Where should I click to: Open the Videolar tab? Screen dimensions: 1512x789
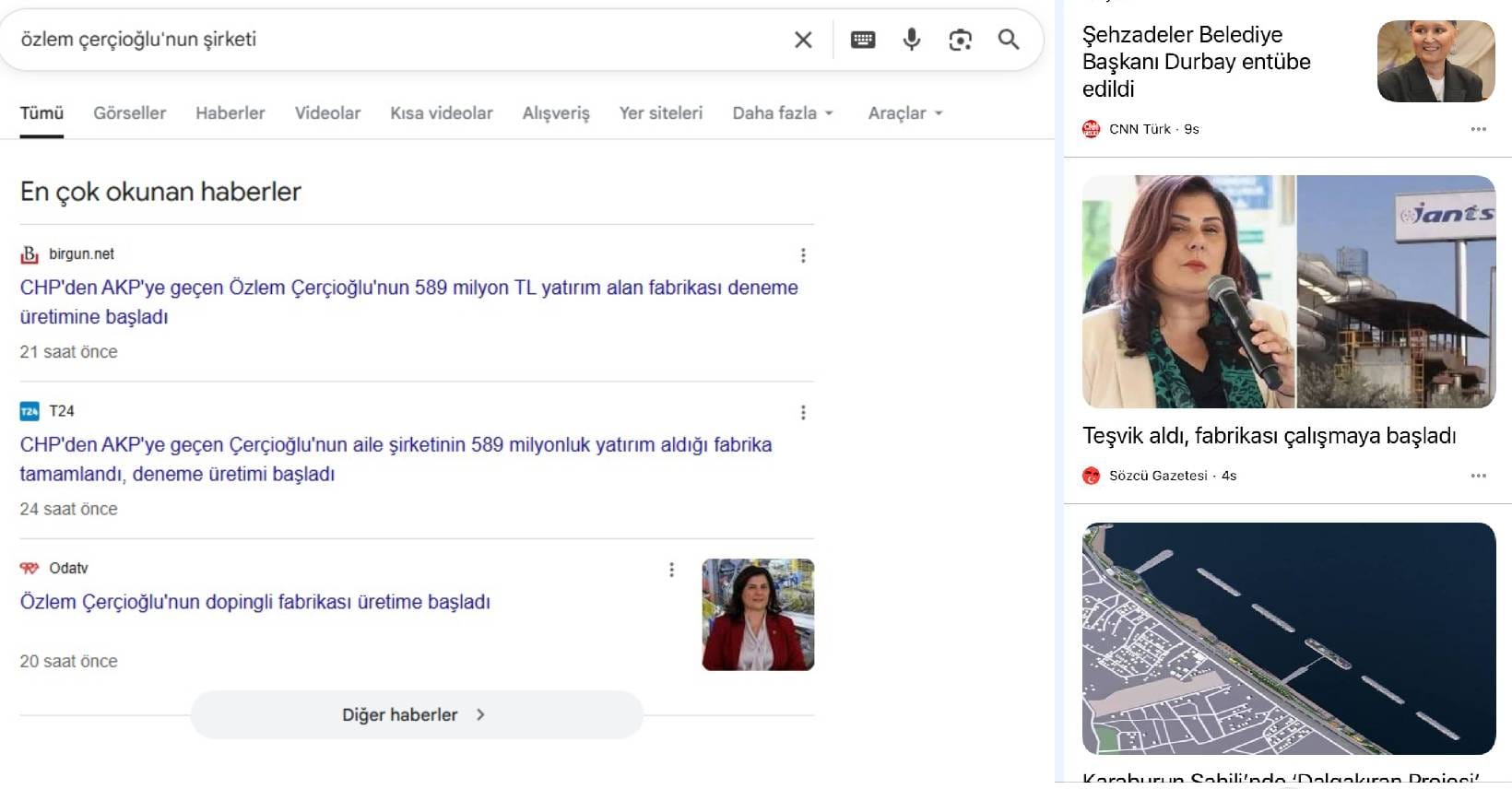pyautogui.click(x=327, y=113)
